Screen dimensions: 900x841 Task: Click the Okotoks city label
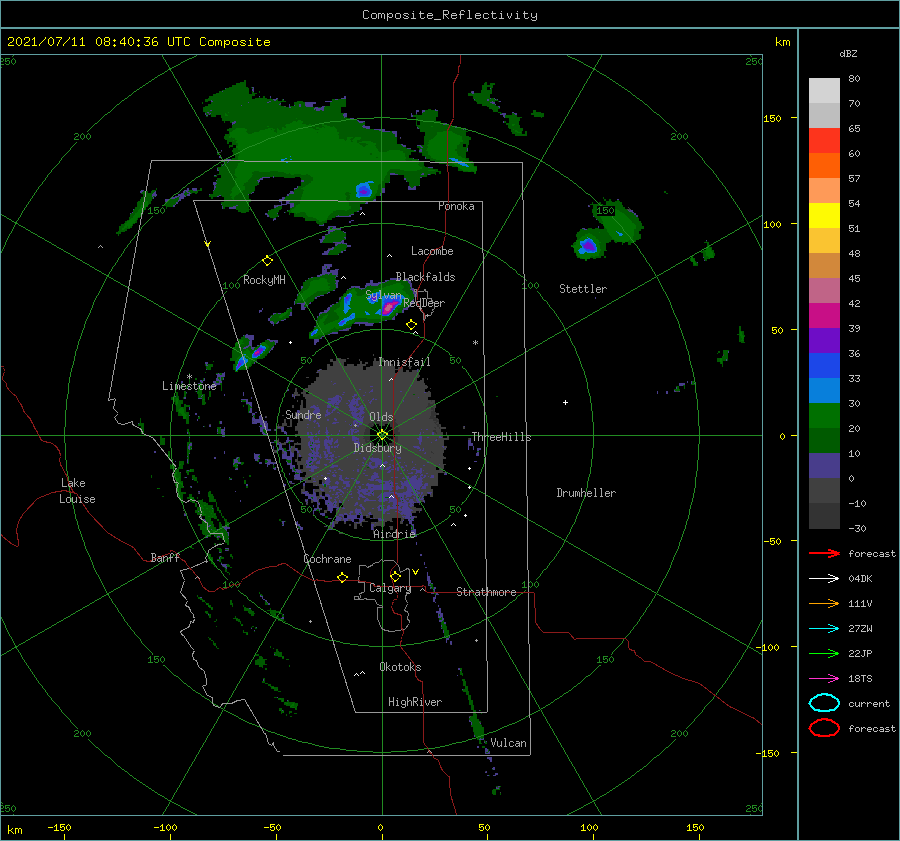[x=400, y=667]
